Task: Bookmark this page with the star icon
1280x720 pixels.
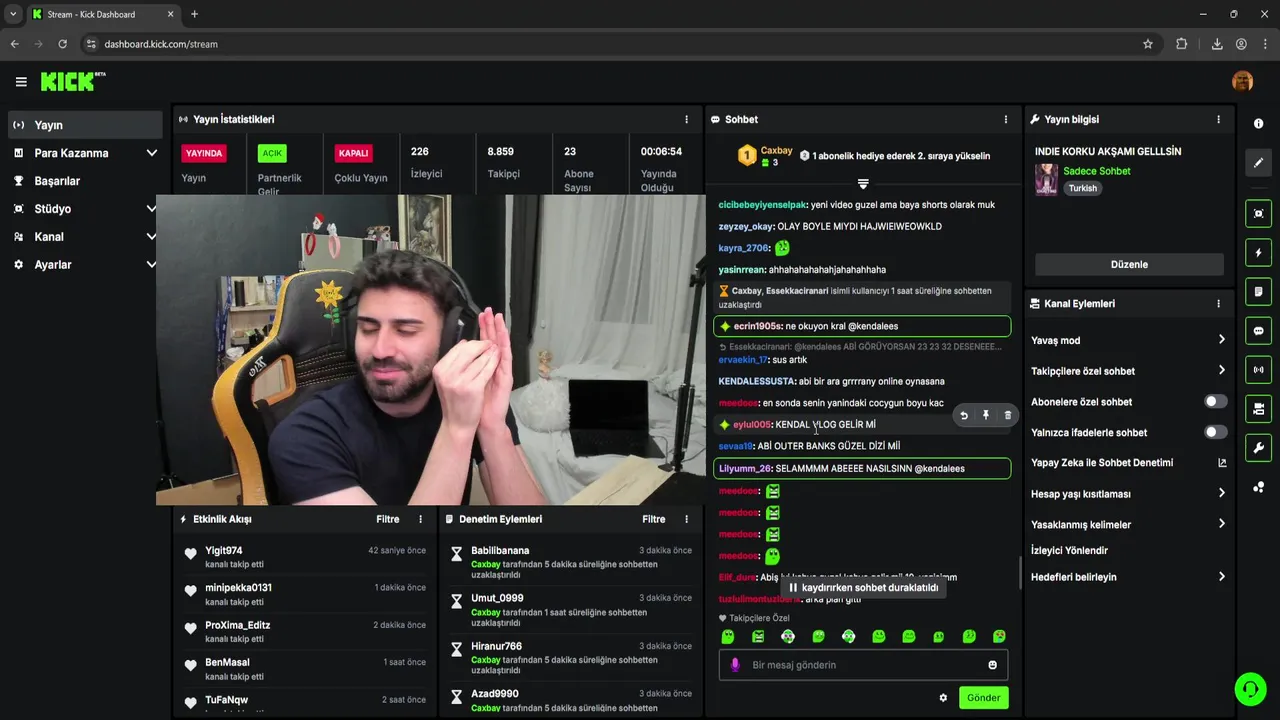Action: coord(1148,44)
